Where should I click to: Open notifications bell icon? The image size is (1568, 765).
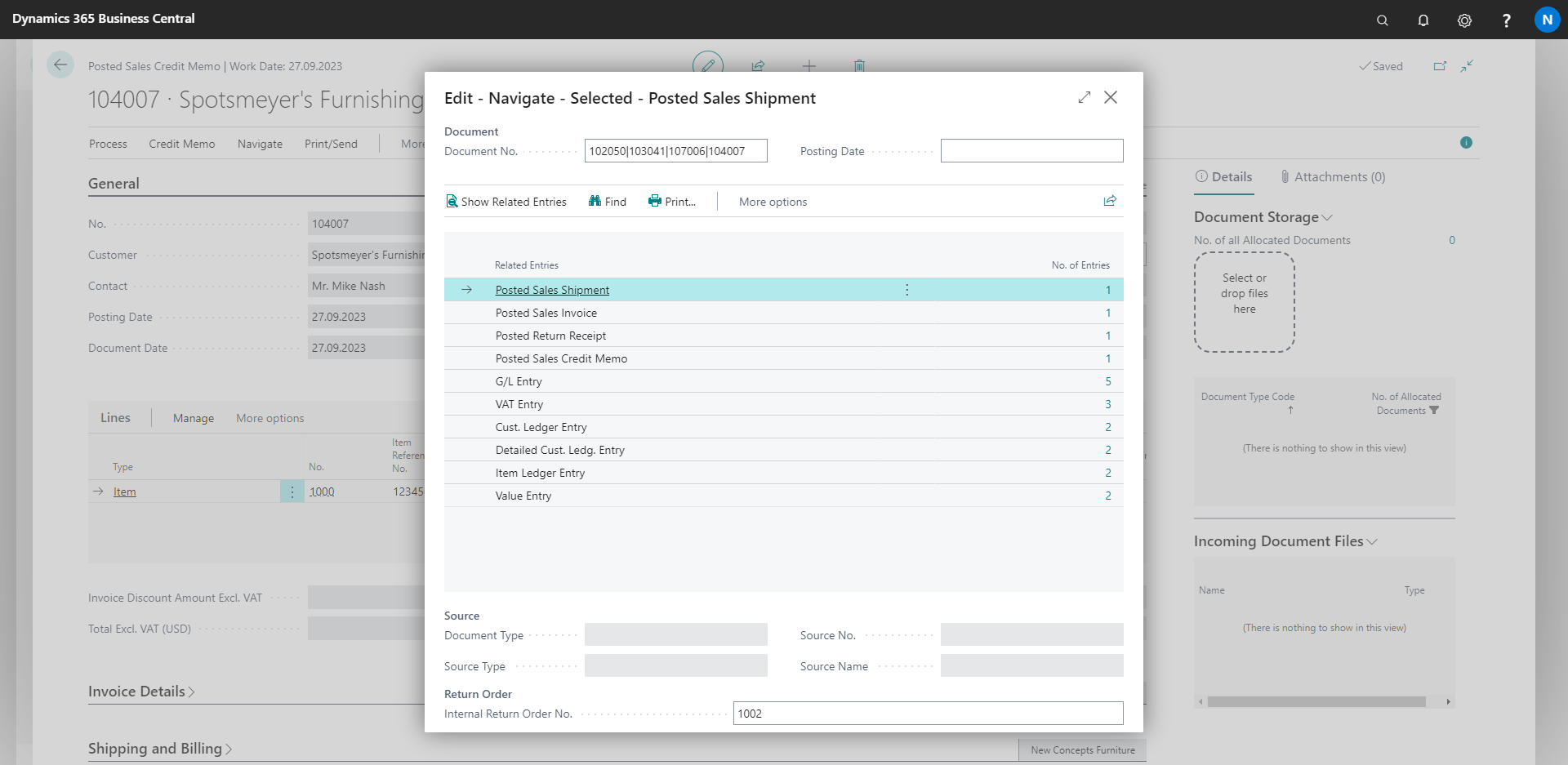[1423, 20]
